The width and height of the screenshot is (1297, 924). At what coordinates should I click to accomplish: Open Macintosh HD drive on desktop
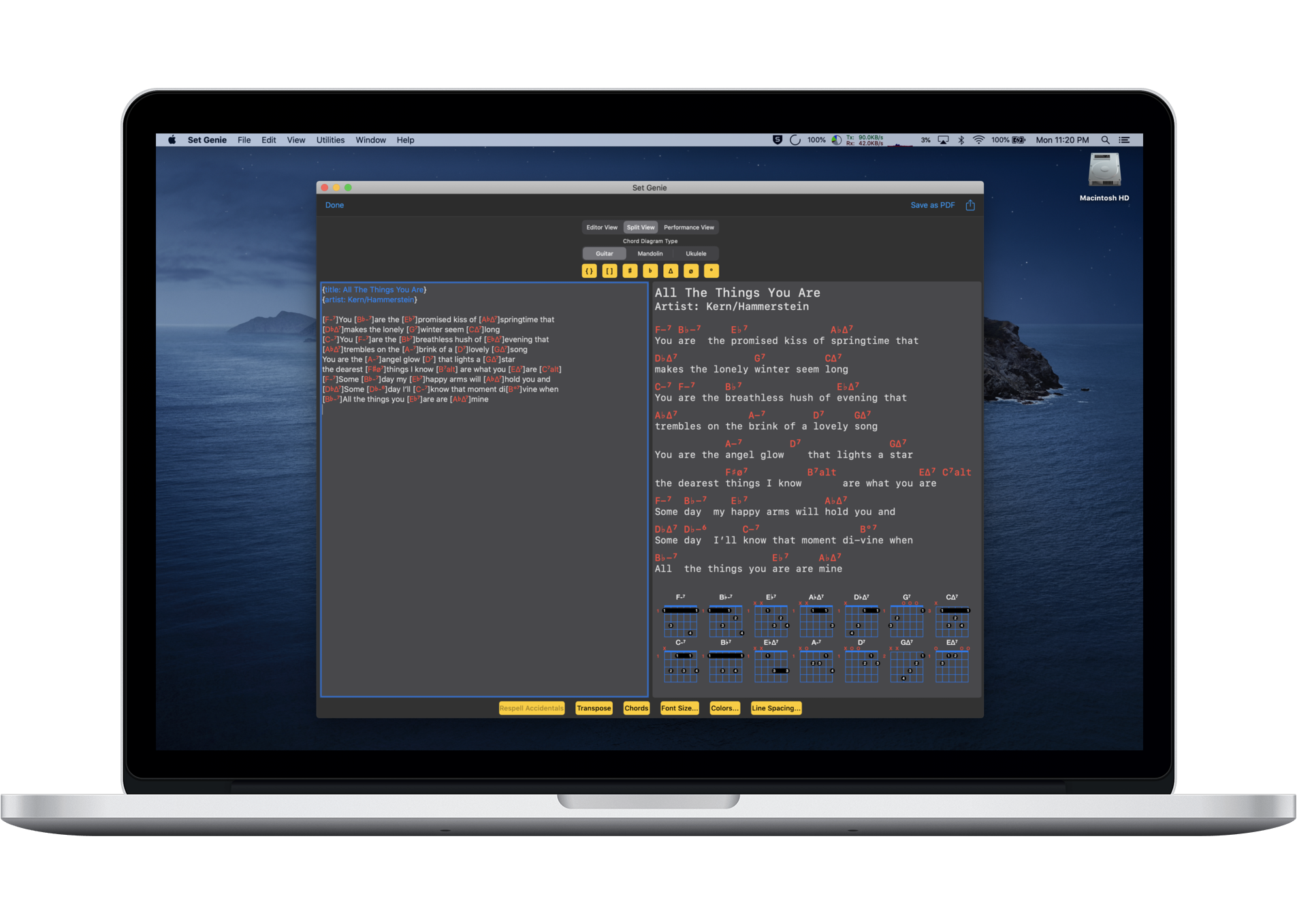(x=1104, y=177)
